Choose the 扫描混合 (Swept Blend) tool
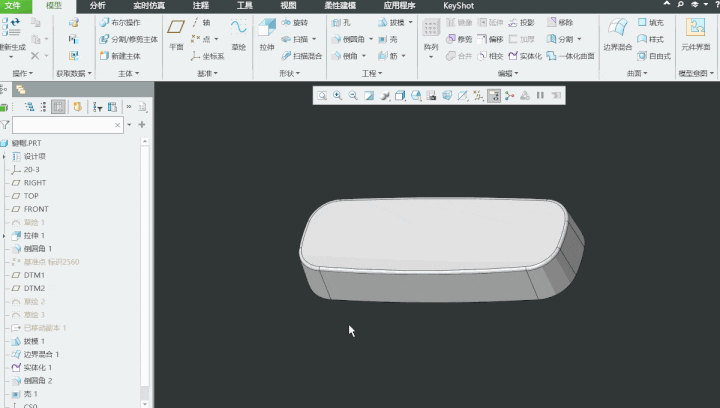 [302, 56]
